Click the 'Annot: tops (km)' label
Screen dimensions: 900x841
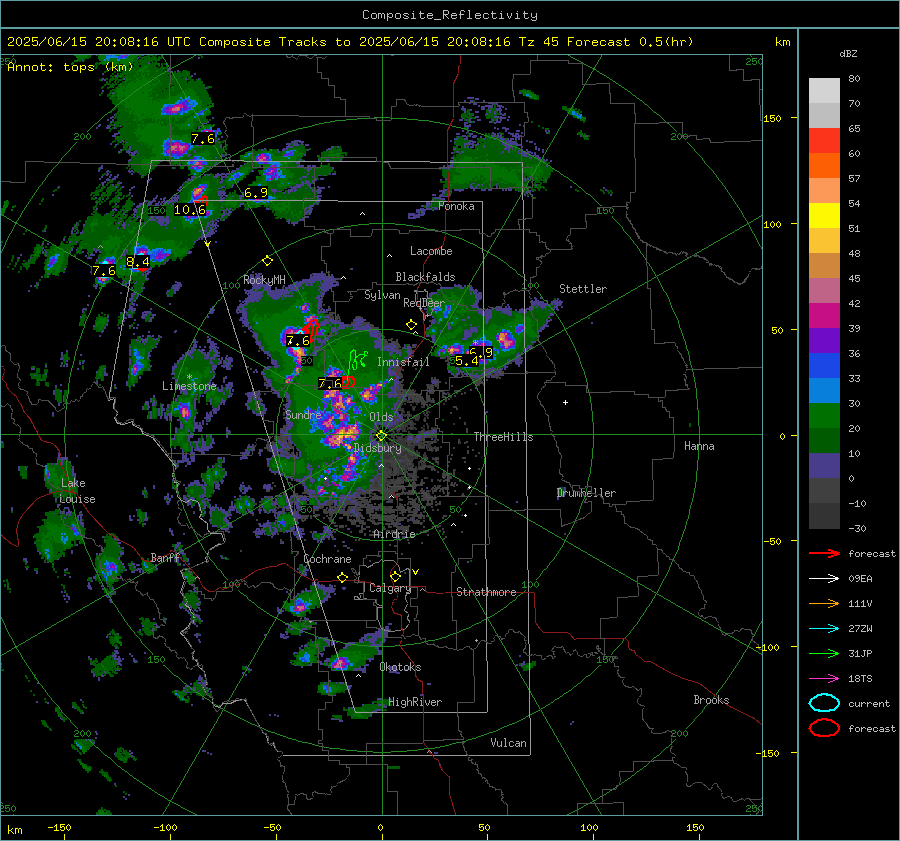(x=70, y=67)
